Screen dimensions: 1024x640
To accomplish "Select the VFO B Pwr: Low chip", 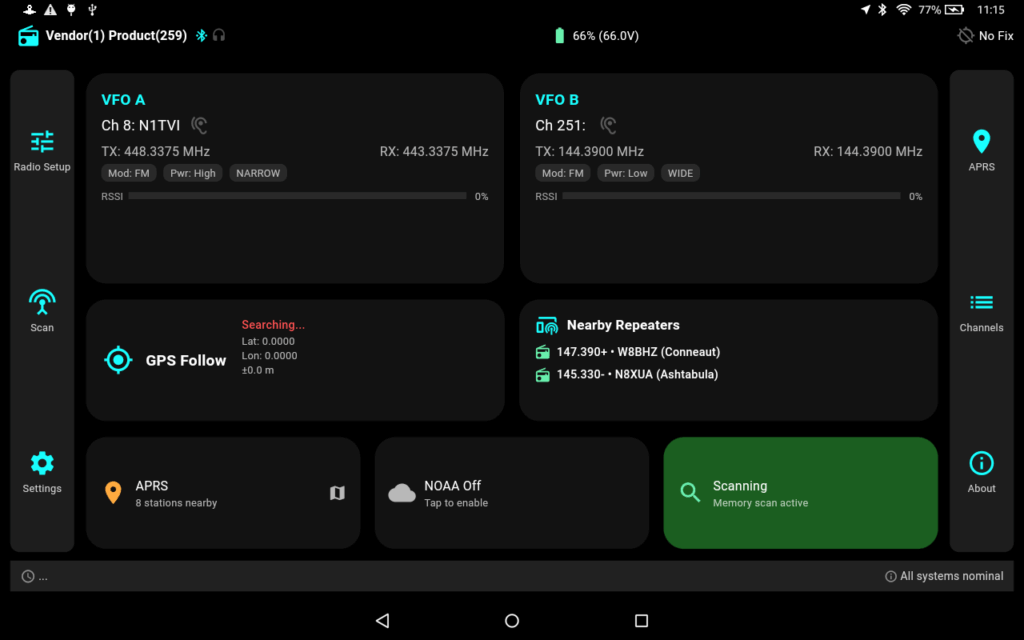I will coord(626,173).
